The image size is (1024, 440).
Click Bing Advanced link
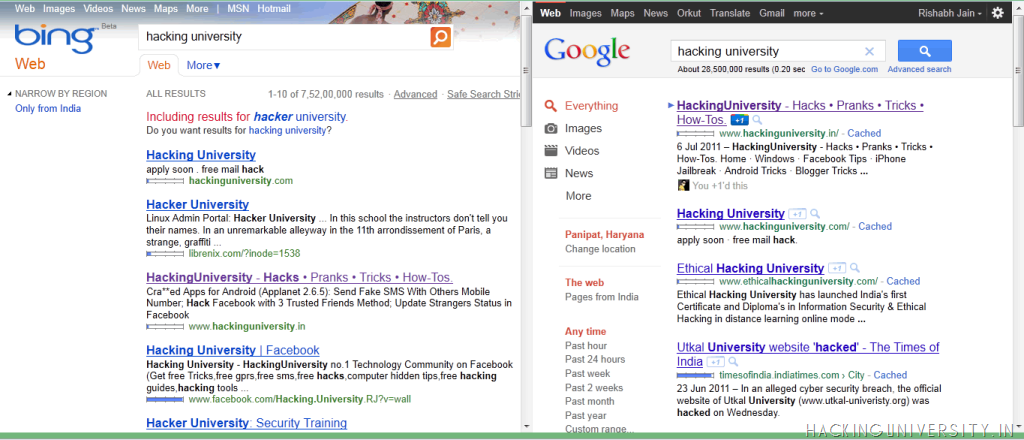[415, 94]
